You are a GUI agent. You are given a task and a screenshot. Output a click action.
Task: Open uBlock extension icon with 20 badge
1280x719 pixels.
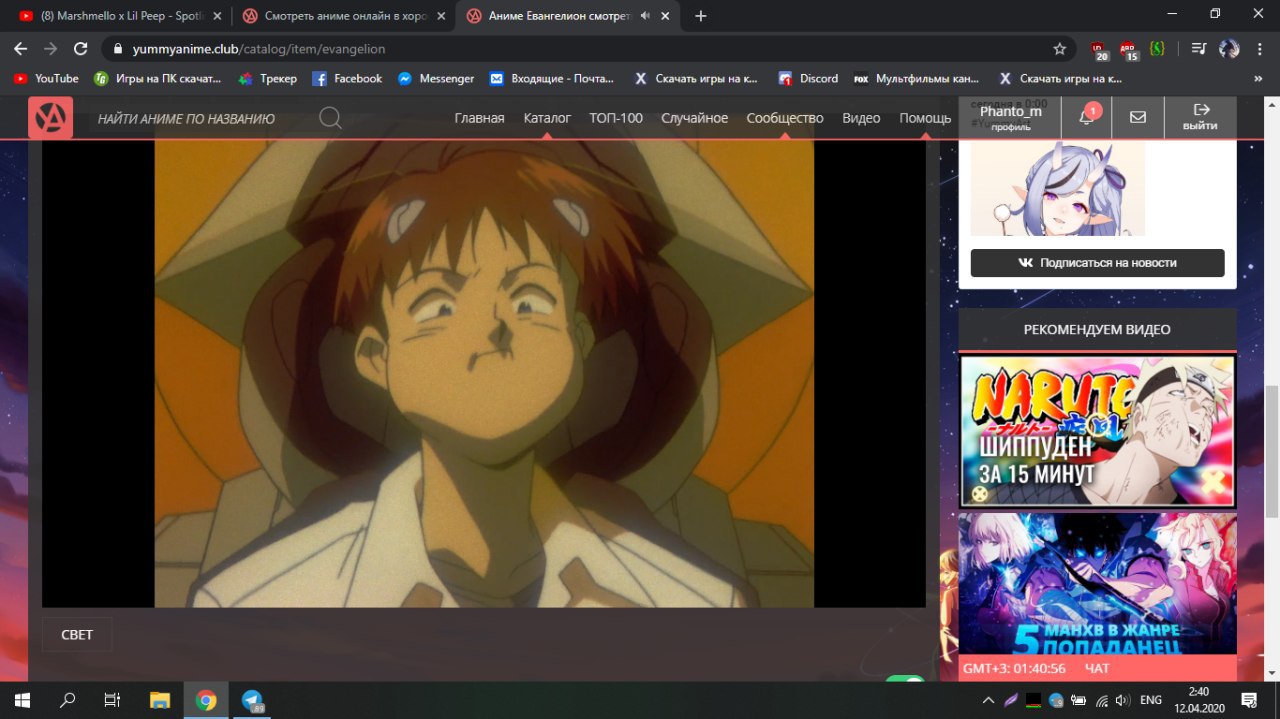point(1100,49)
